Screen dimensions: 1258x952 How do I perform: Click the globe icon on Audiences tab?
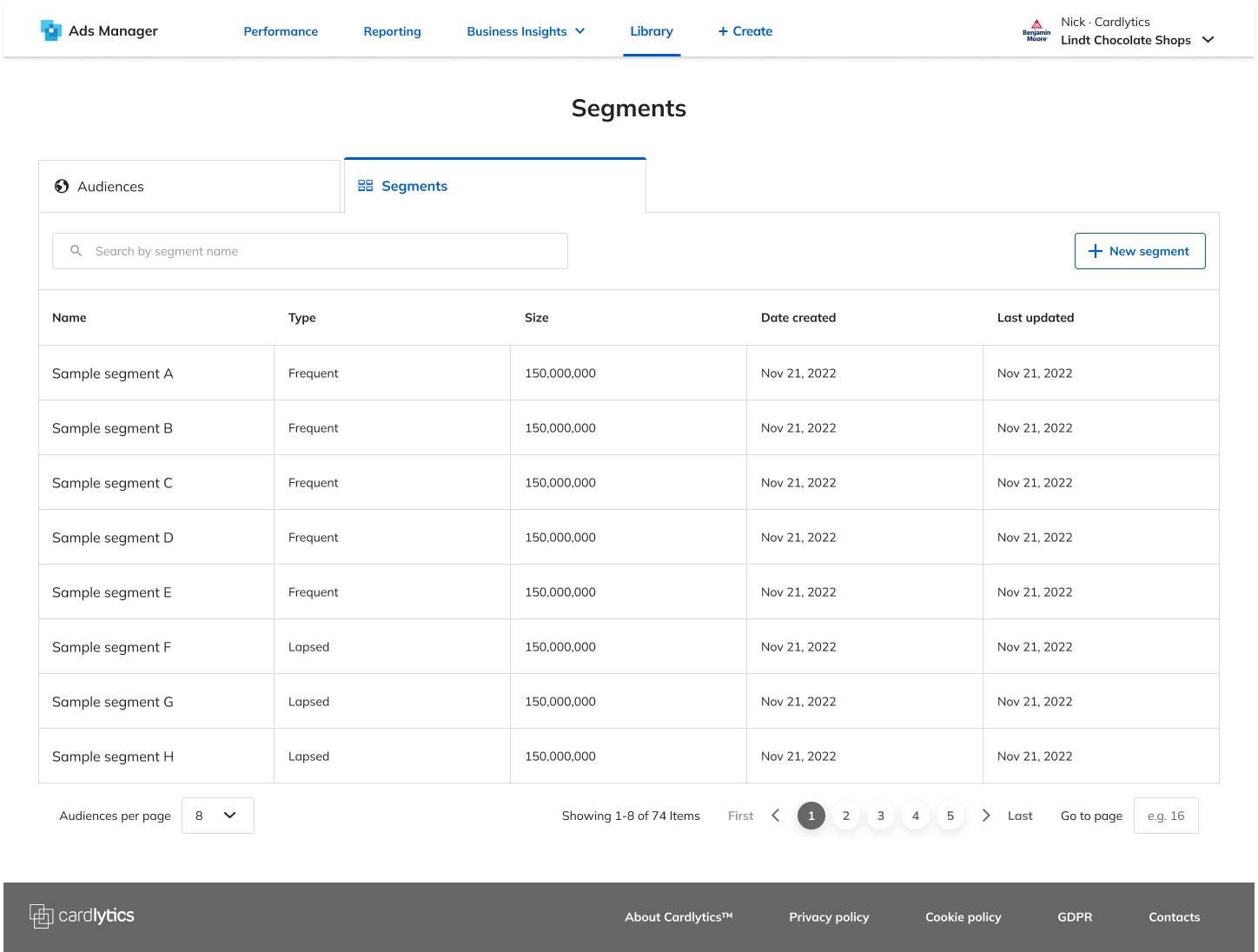[x=62, y=186]
